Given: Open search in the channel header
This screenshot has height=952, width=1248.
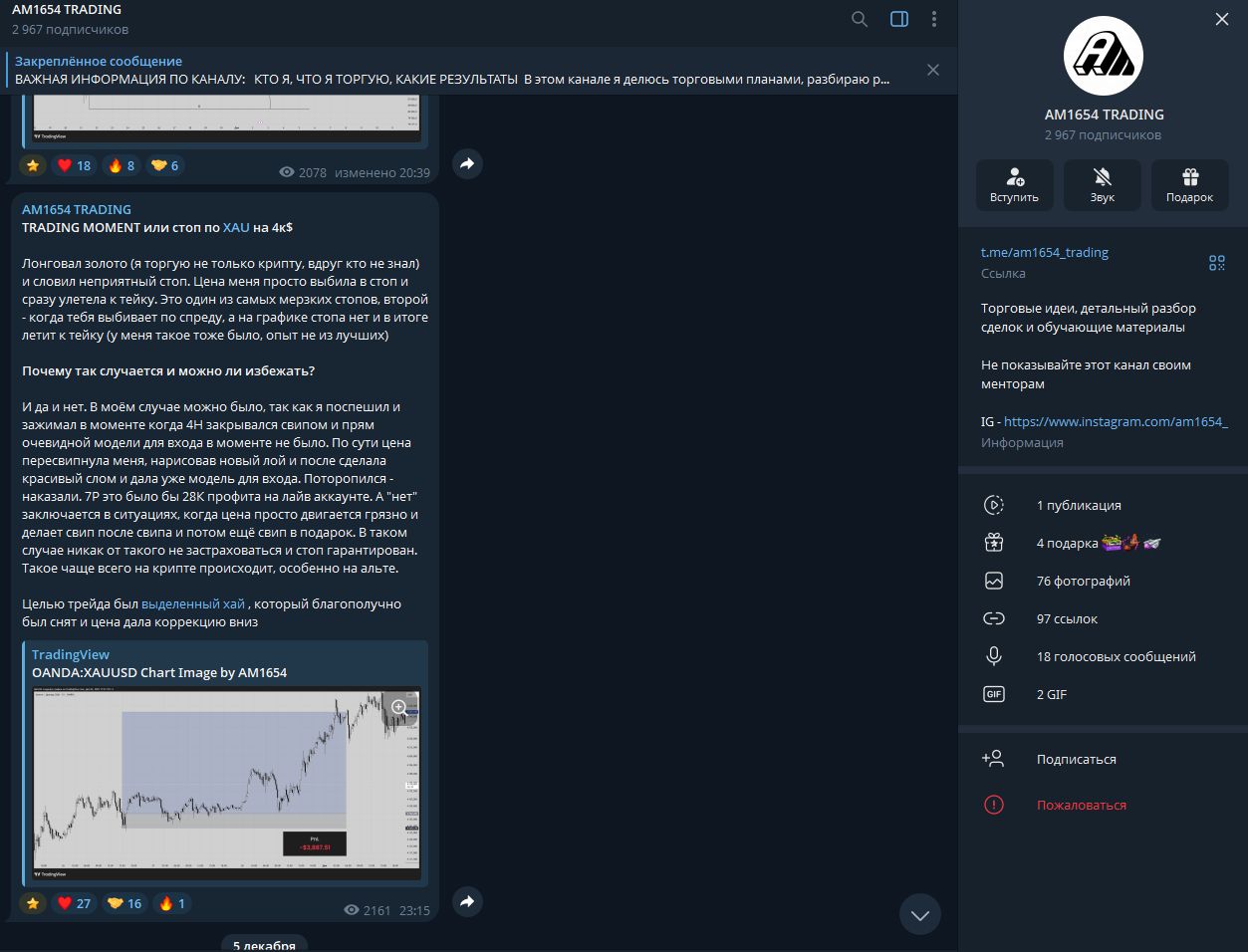Looking at the screenshot, I should tap(860, 19).
